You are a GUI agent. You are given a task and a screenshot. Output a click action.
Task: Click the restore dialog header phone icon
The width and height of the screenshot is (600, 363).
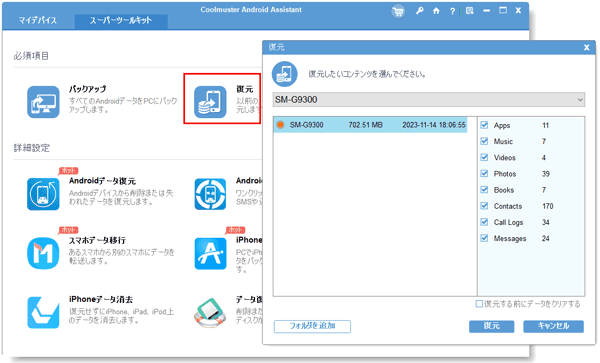[x=284, y=74]
